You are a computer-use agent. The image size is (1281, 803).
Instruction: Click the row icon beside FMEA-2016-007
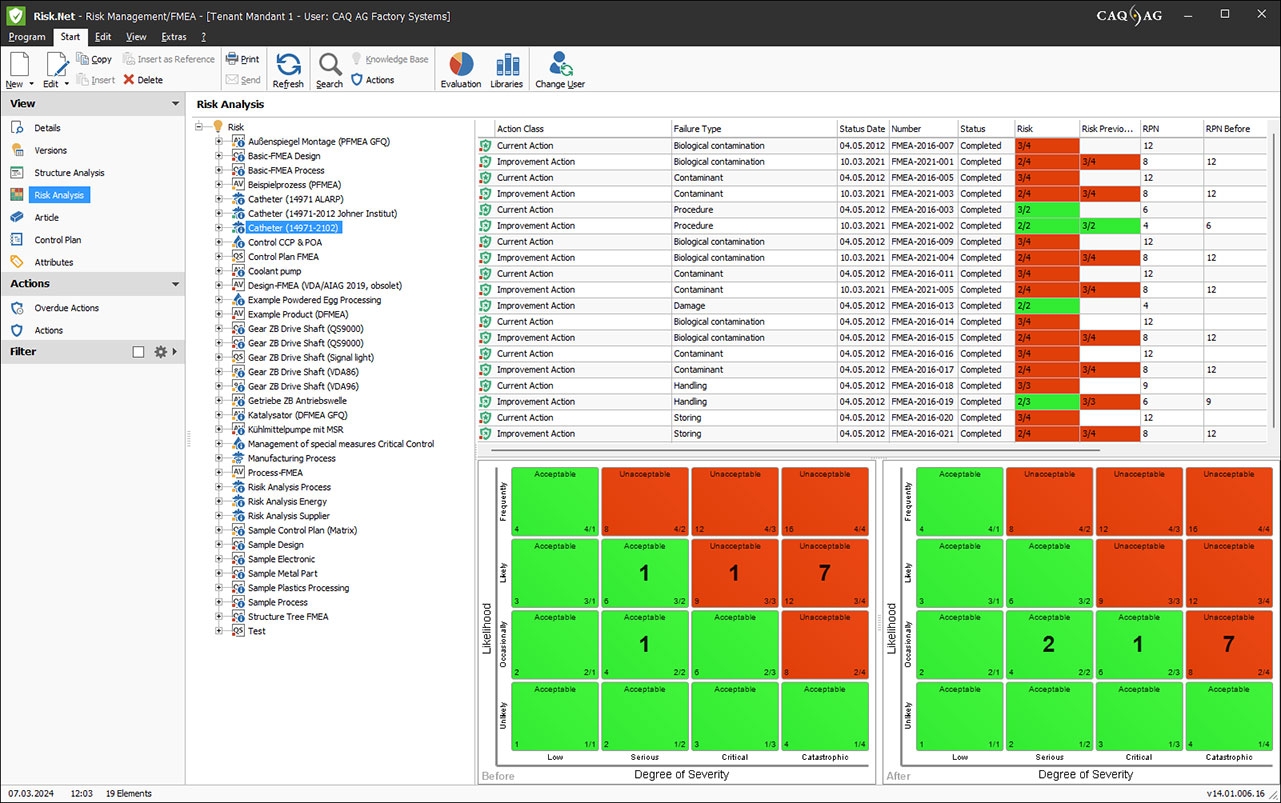coord(485,146)
